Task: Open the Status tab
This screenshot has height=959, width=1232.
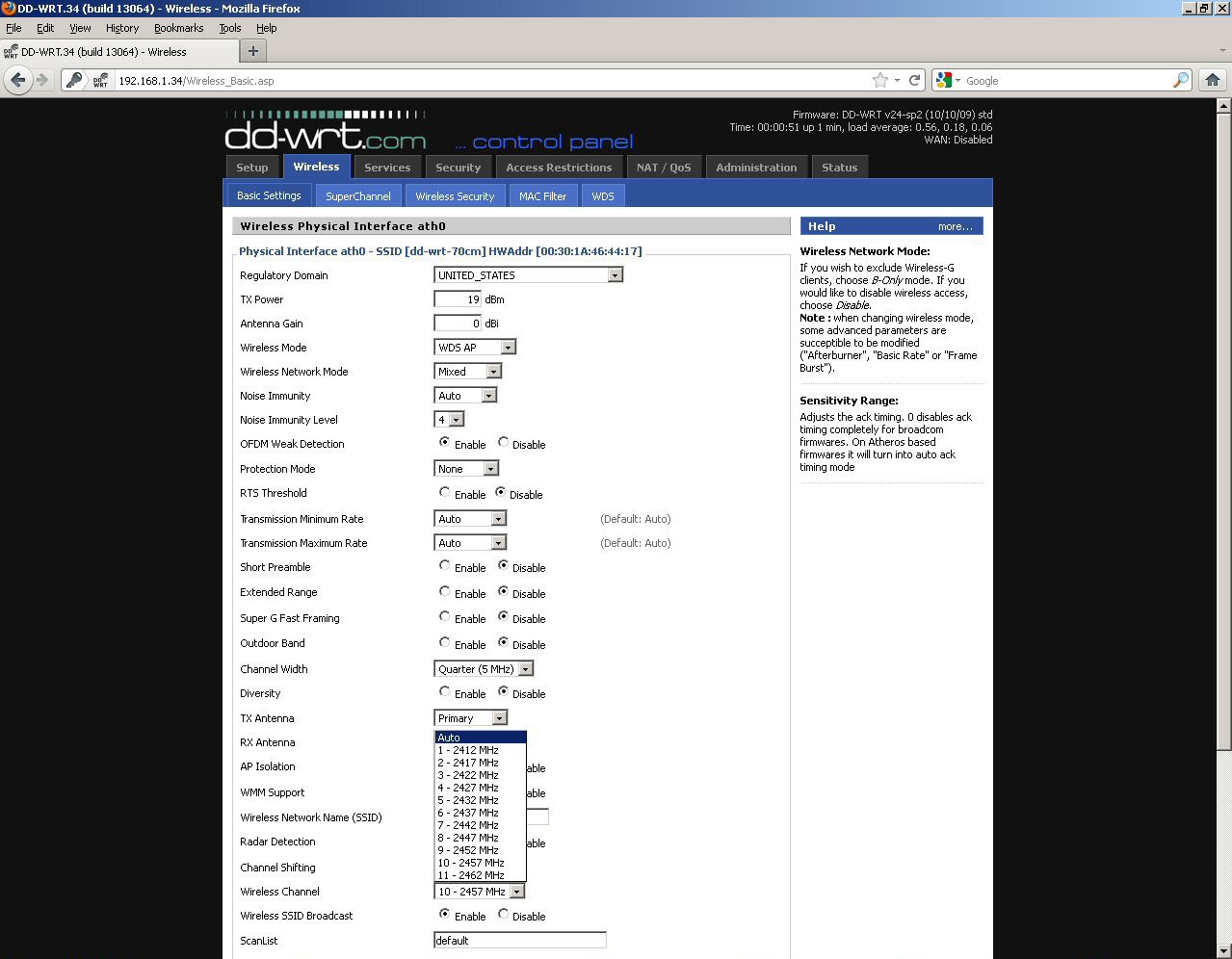Action: pos(839,168)
